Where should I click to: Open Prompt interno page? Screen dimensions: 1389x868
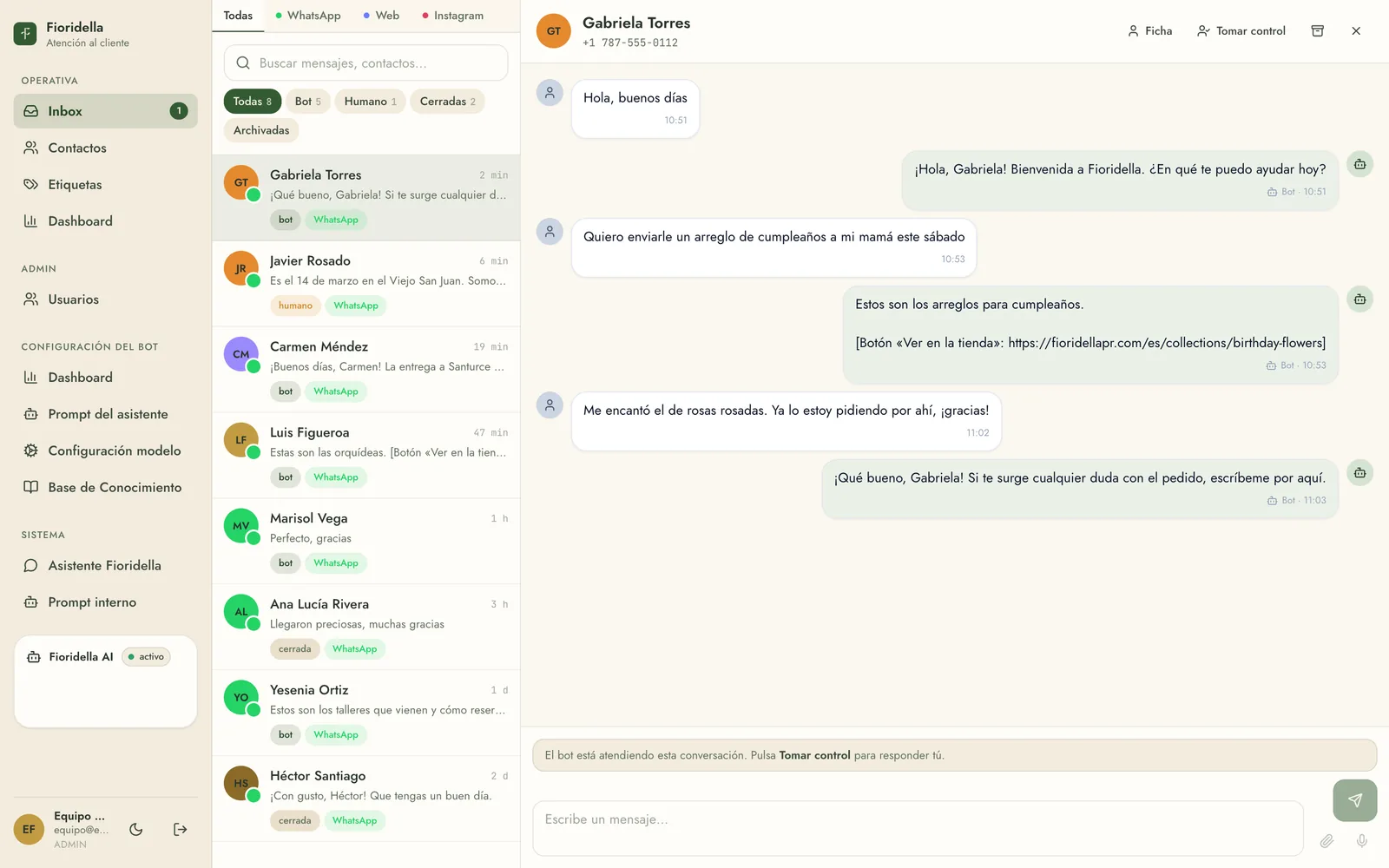click(x=105, y=602)
